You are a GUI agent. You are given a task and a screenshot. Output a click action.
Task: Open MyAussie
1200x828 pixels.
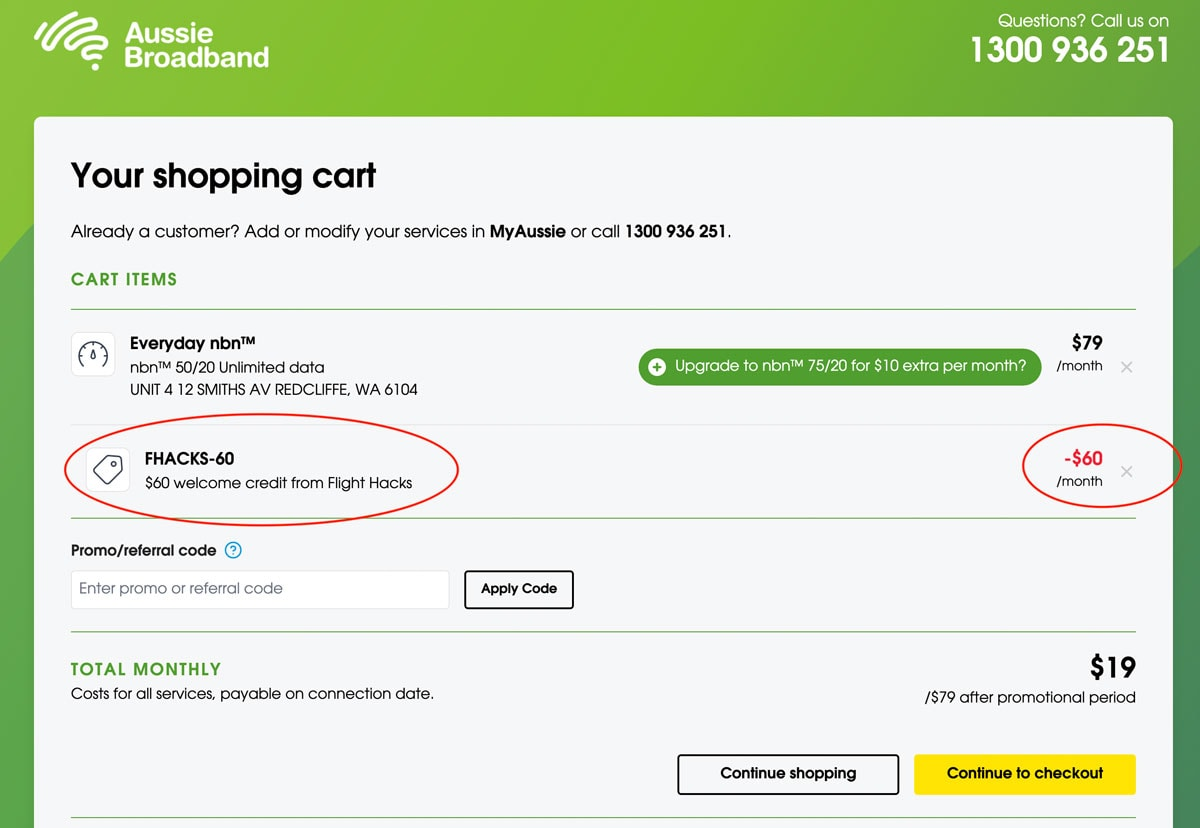[x=528, y=231]
